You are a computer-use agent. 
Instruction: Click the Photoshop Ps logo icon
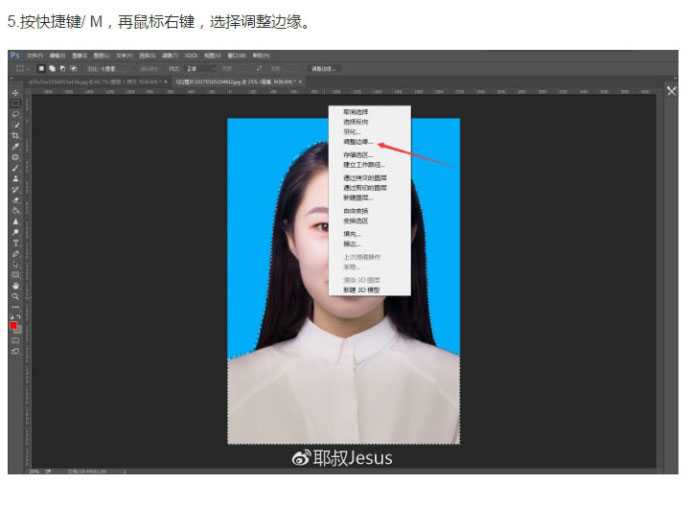pyautogui.click(x=14, y=56)
